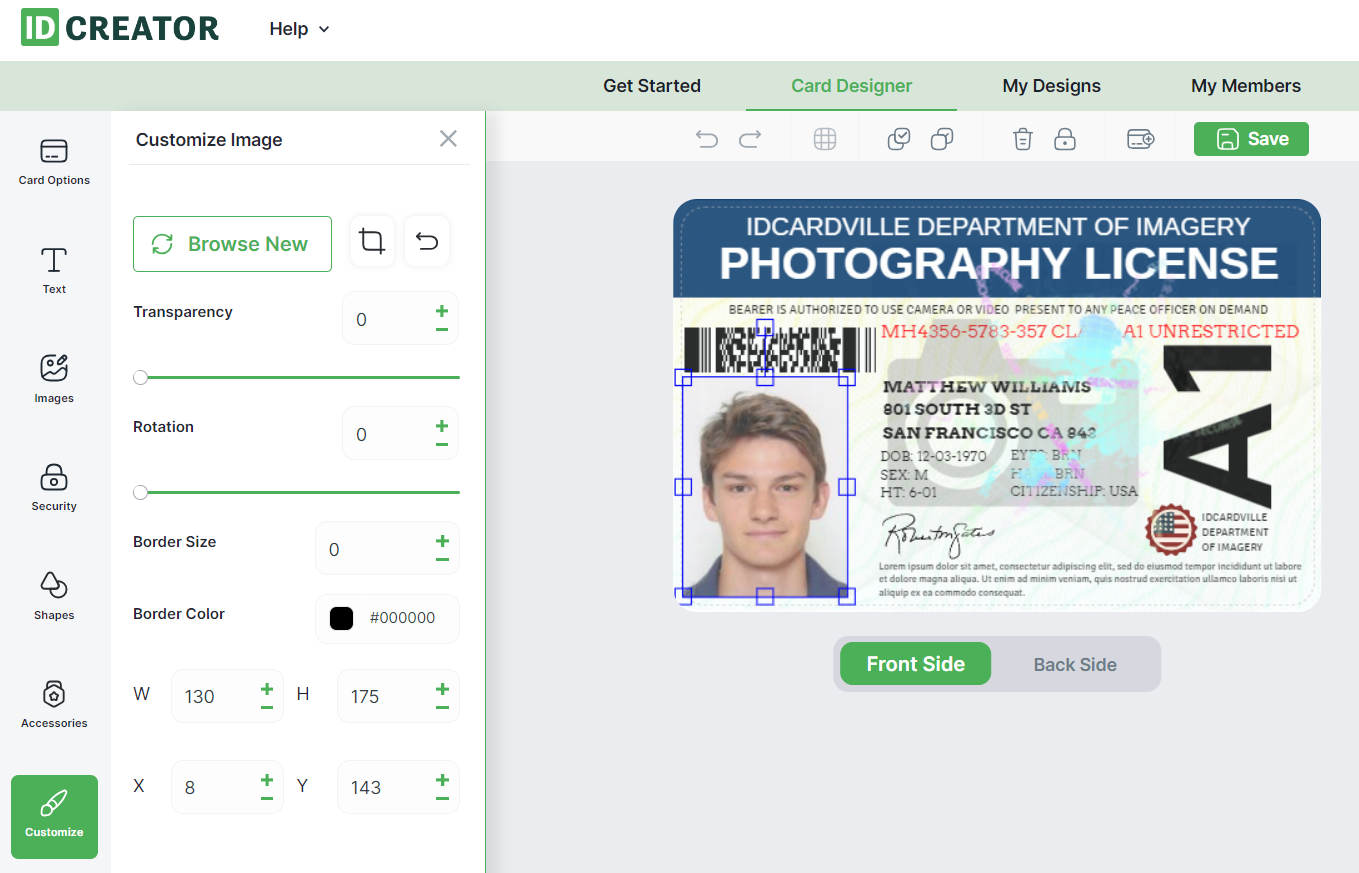Screen dimensions: 1359x873
Task: Close the Customize Image panel
Action: pos(448,139)
